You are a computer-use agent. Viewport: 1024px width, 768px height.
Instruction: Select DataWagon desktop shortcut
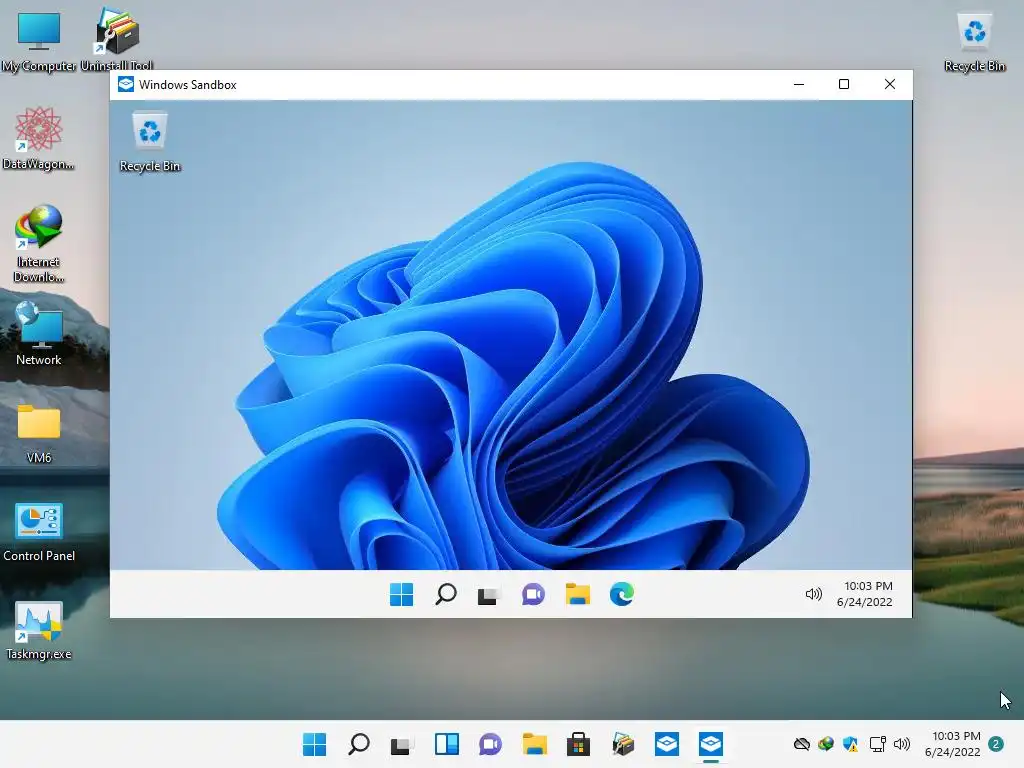point(39,138)
